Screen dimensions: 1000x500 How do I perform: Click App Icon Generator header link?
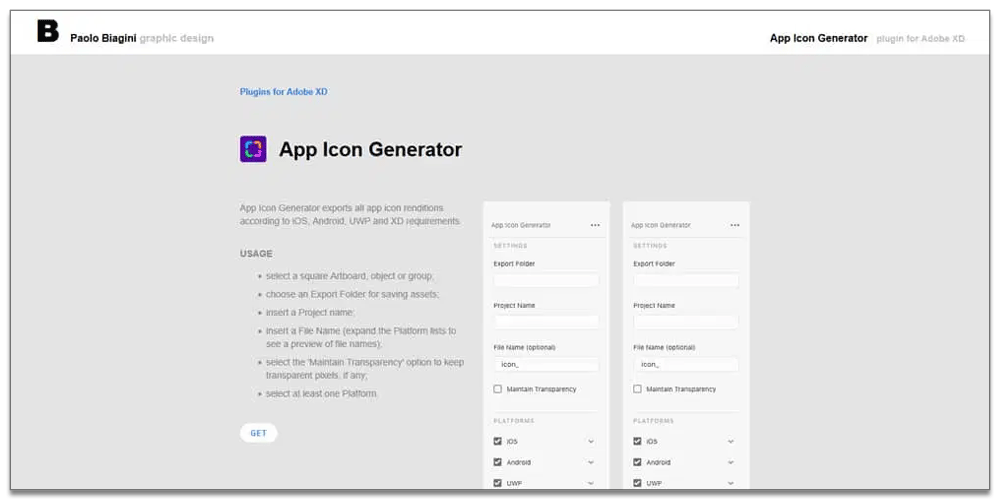819,38
